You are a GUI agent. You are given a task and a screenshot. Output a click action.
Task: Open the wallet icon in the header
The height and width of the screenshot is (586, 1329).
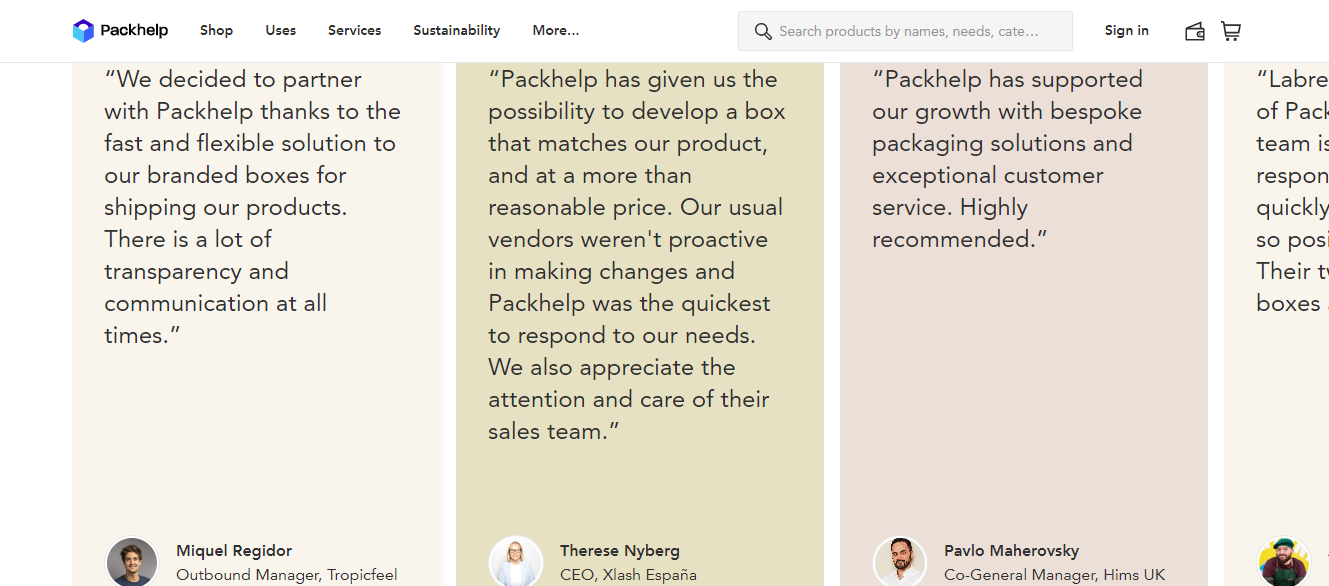(1194, 31)
